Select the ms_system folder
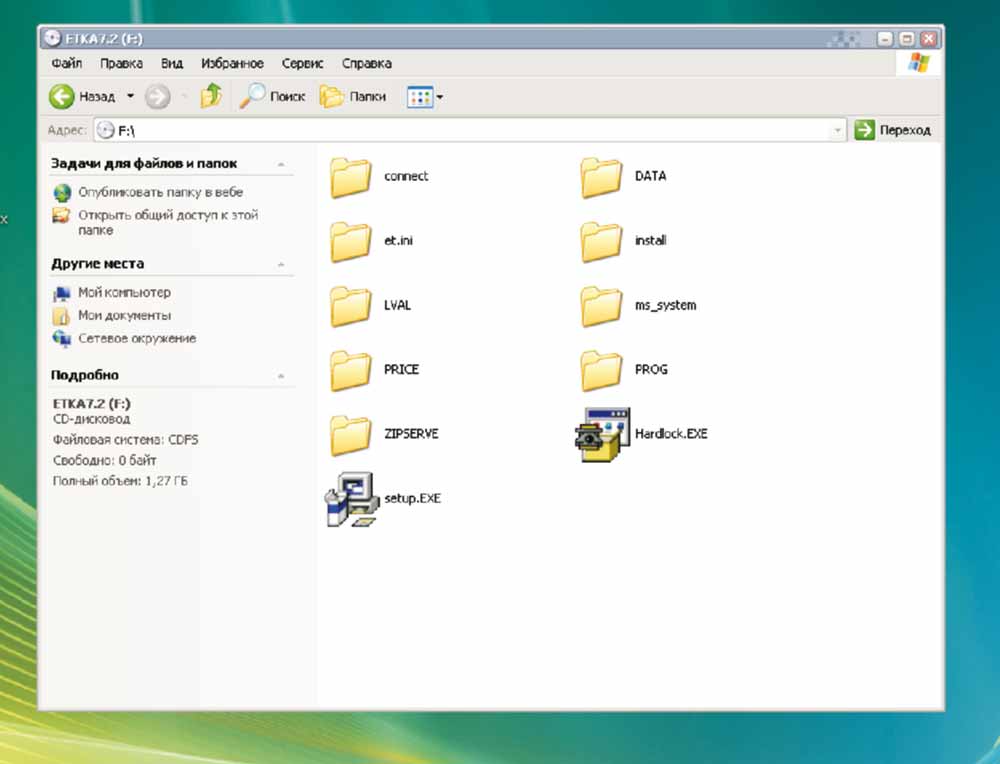 [x=601, y=306]
